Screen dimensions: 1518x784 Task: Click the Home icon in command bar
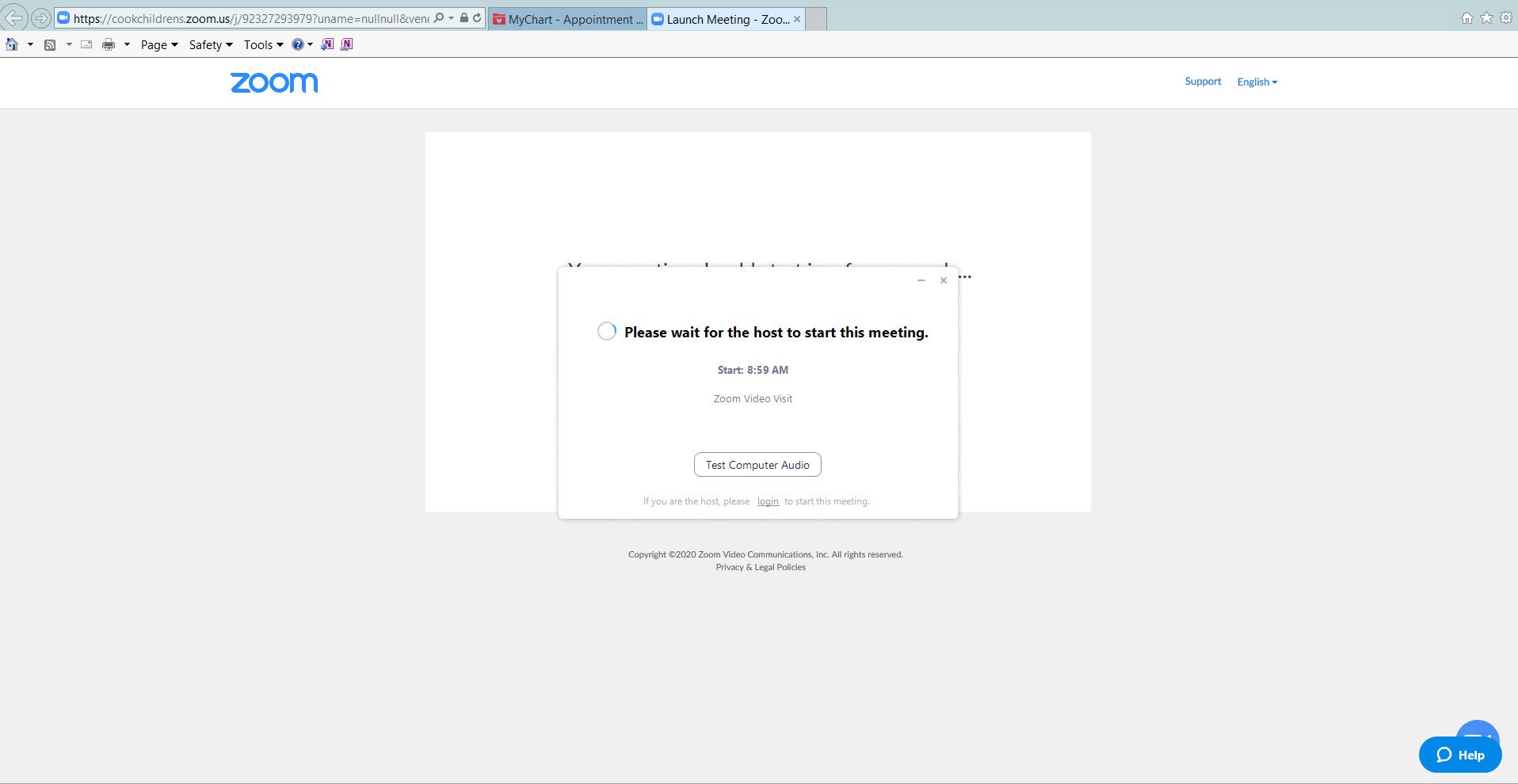coord(12,44)
